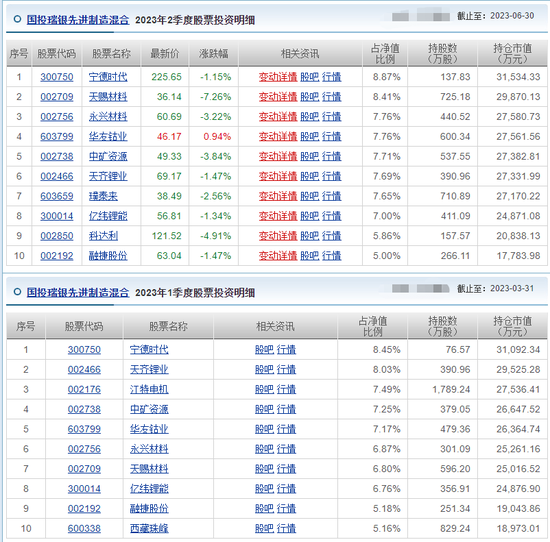This screenshot has width=550, height=542.
Task: Open 变动详情 for 璞泰来 row
Action: pyautogui.click(x=278, y=196)
